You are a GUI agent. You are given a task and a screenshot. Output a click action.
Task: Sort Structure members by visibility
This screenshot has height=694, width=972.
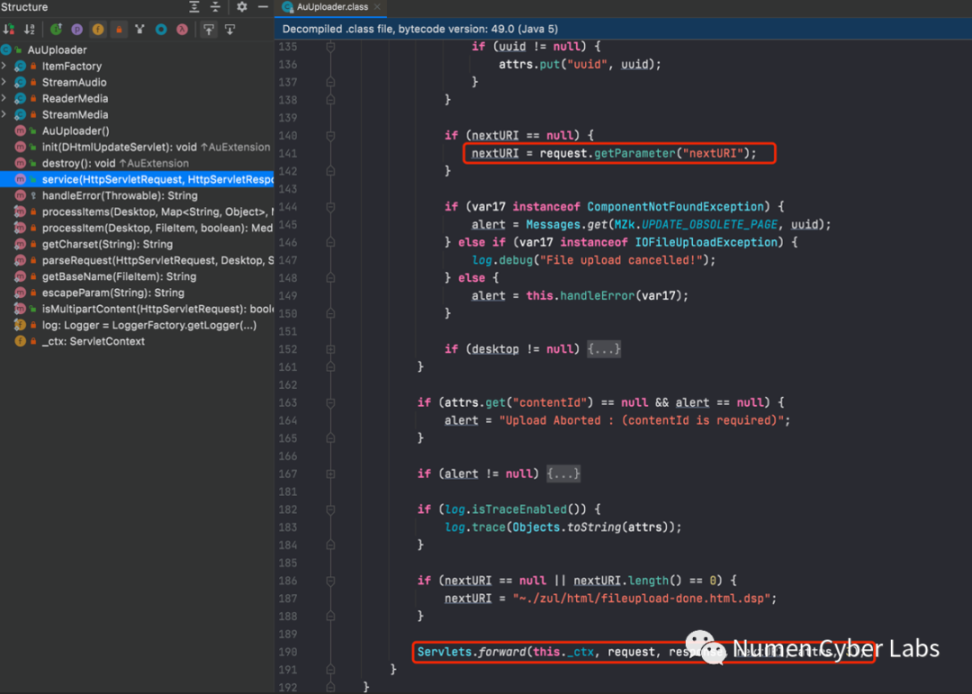pos(8,30)
